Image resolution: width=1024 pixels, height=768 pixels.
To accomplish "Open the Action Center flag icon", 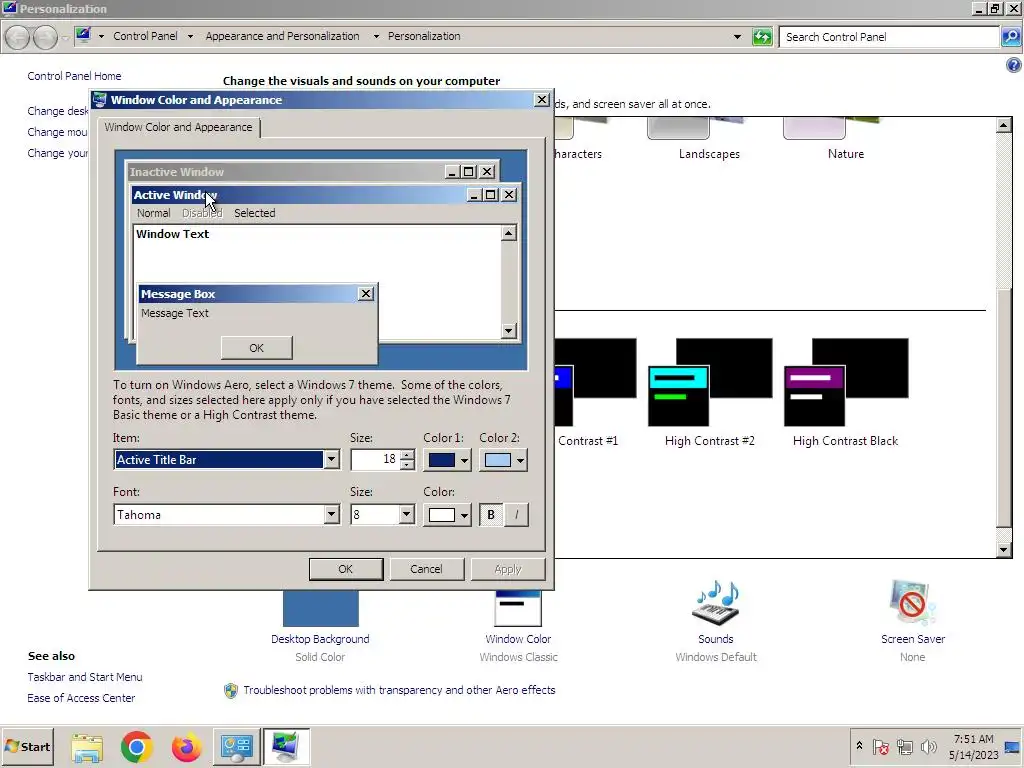I will (880, 746).
